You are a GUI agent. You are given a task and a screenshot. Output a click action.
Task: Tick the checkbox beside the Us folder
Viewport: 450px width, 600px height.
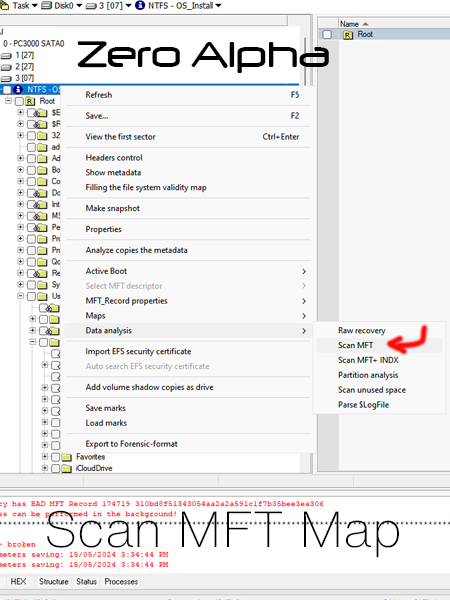31,297
